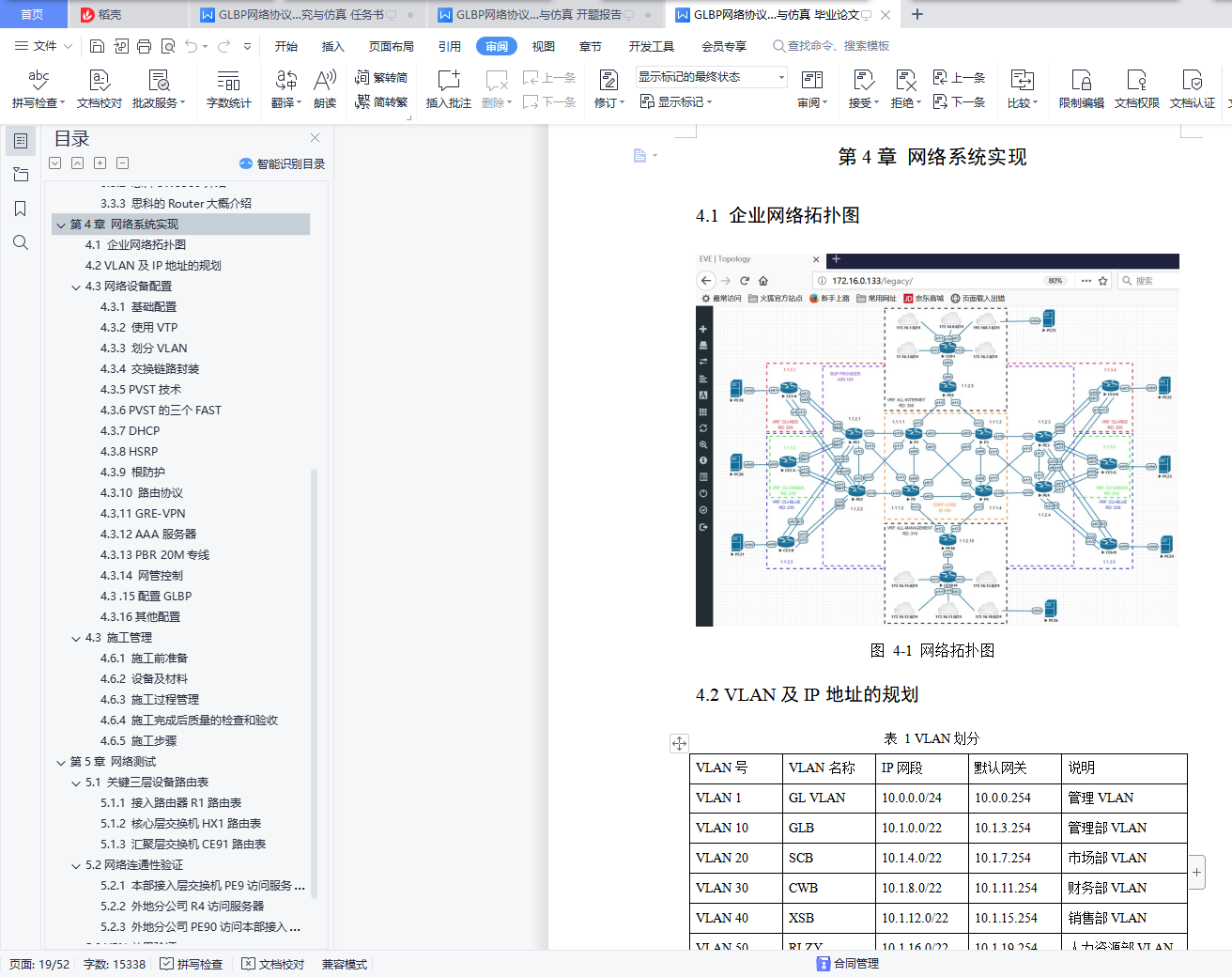Switch to the 开始 ribbon tab

(286, 46)
